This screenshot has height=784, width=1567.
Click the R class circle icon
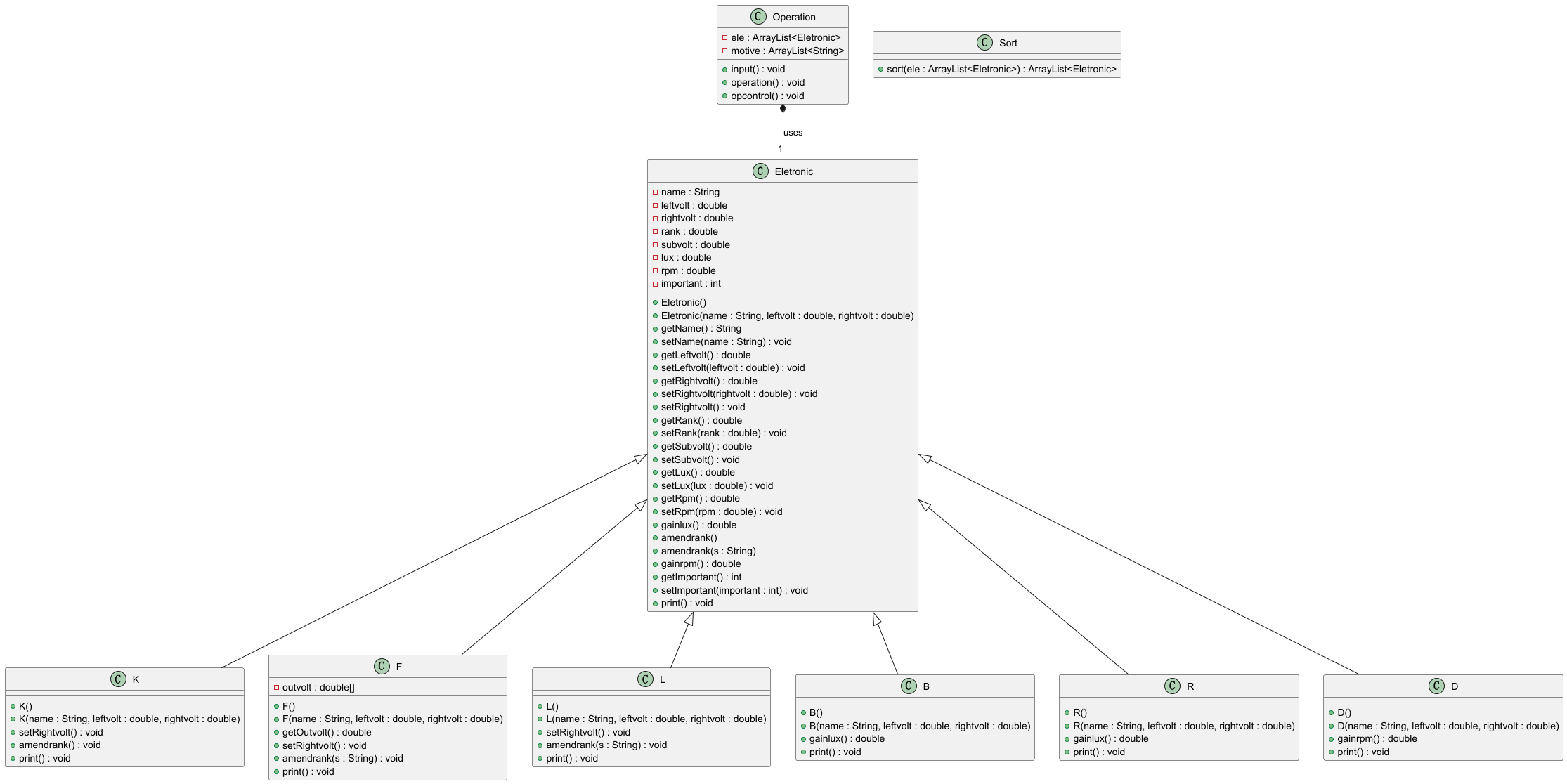coord(1172,686)
